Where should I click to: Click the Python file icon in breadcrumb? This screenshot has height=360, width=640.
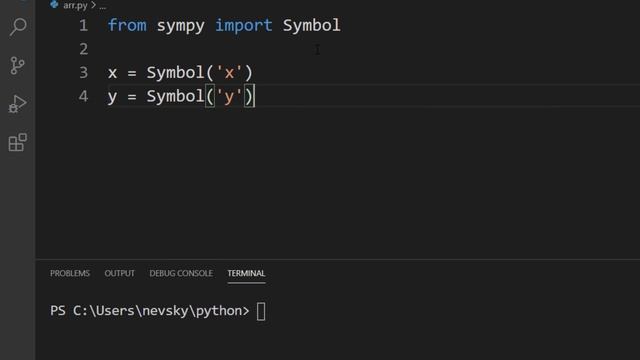pyautogui.click(x=54, y=4)
